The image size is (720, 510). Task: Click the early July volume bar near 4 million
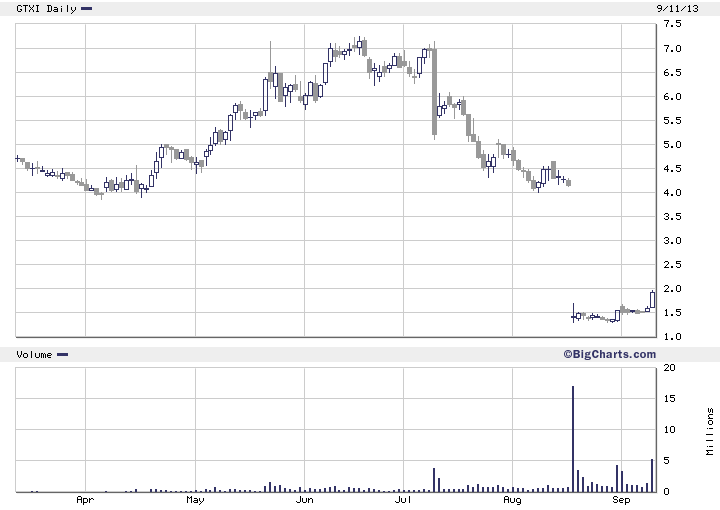(434, 480)
